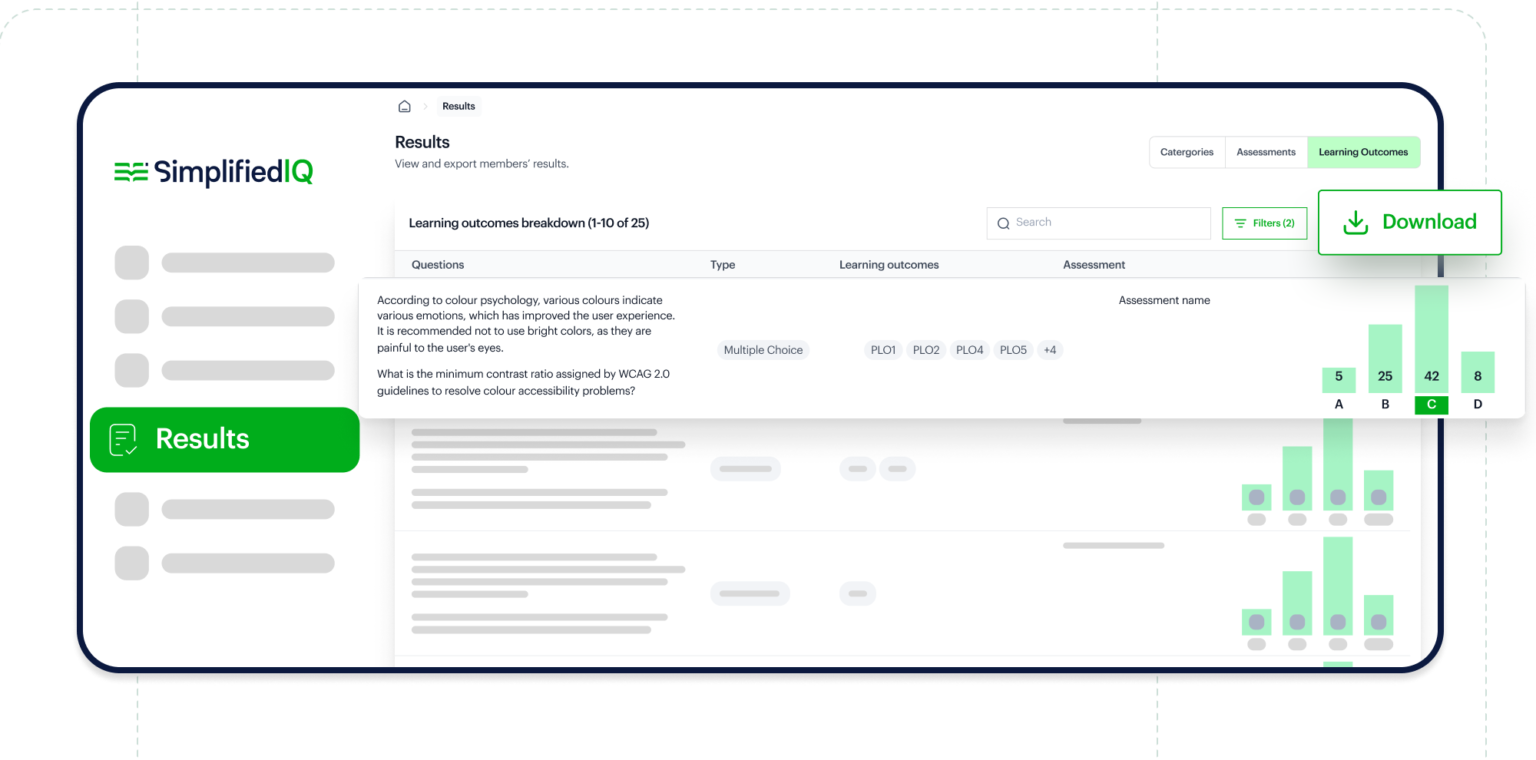
Task: Select the PLO4 outcome tag
Action: (x=969, y=350)
